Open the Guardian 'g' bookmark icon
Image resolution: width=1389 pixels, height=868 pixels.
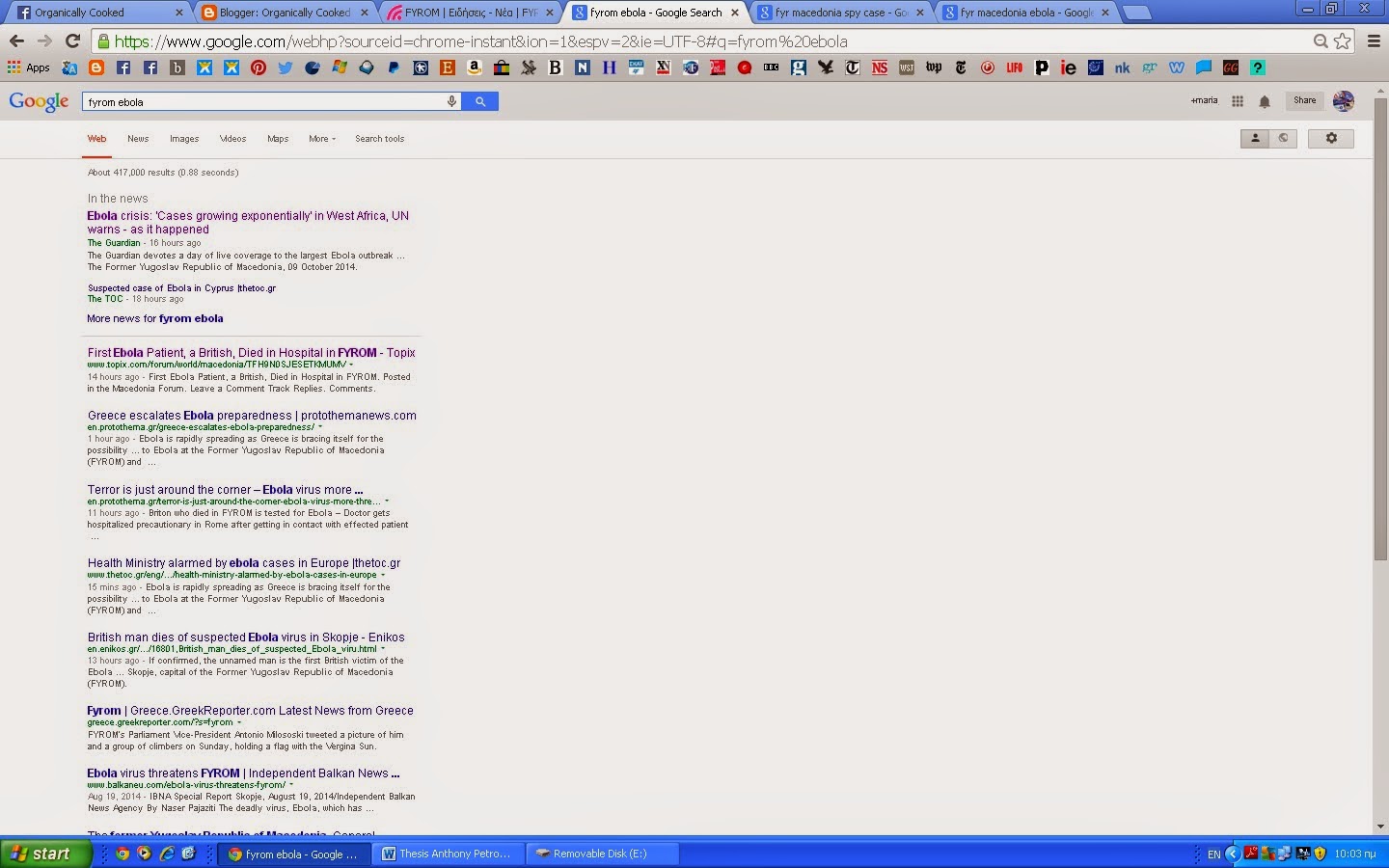coord(799,68)
